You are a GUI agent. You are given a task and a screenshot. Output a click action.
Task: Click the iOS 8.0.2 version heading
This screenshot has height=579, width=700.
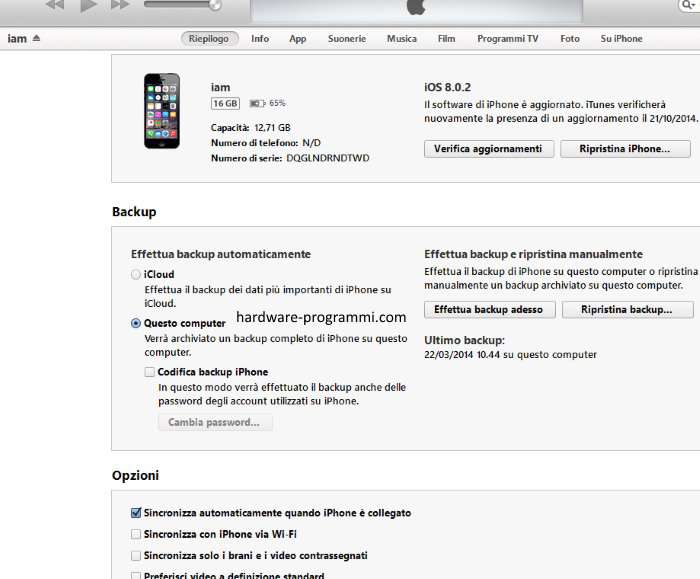point(447,87)
